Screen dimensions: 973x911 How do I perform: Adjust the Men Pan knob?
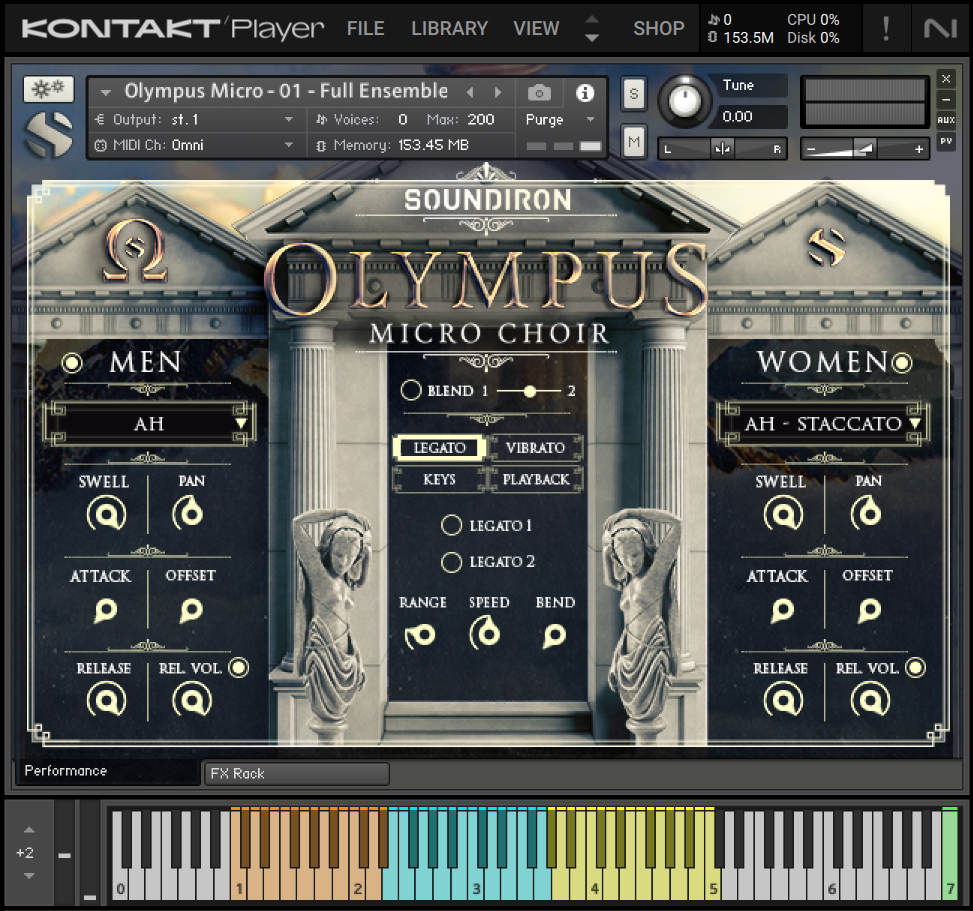[x=188, y=513]
